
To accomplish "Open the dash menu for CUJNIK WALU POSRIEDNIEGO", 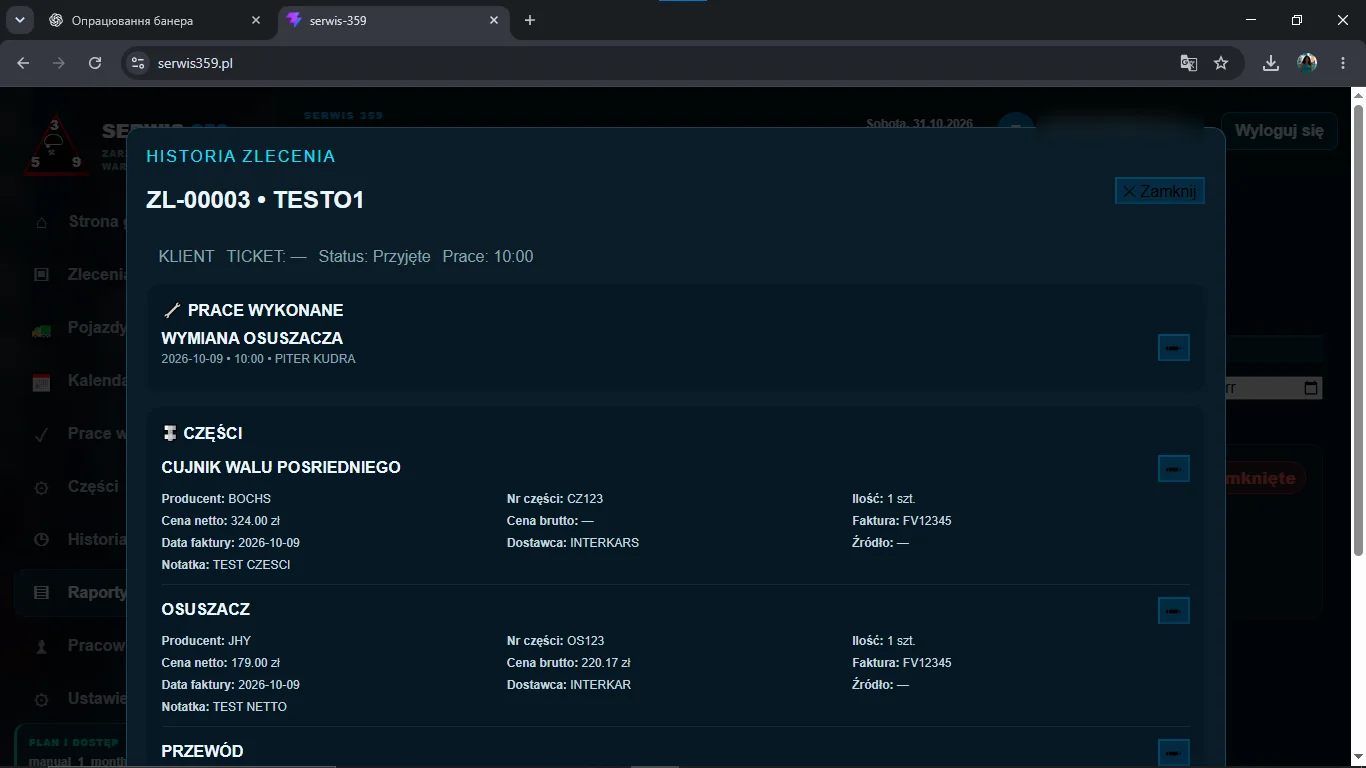I will click(1173, 468).
